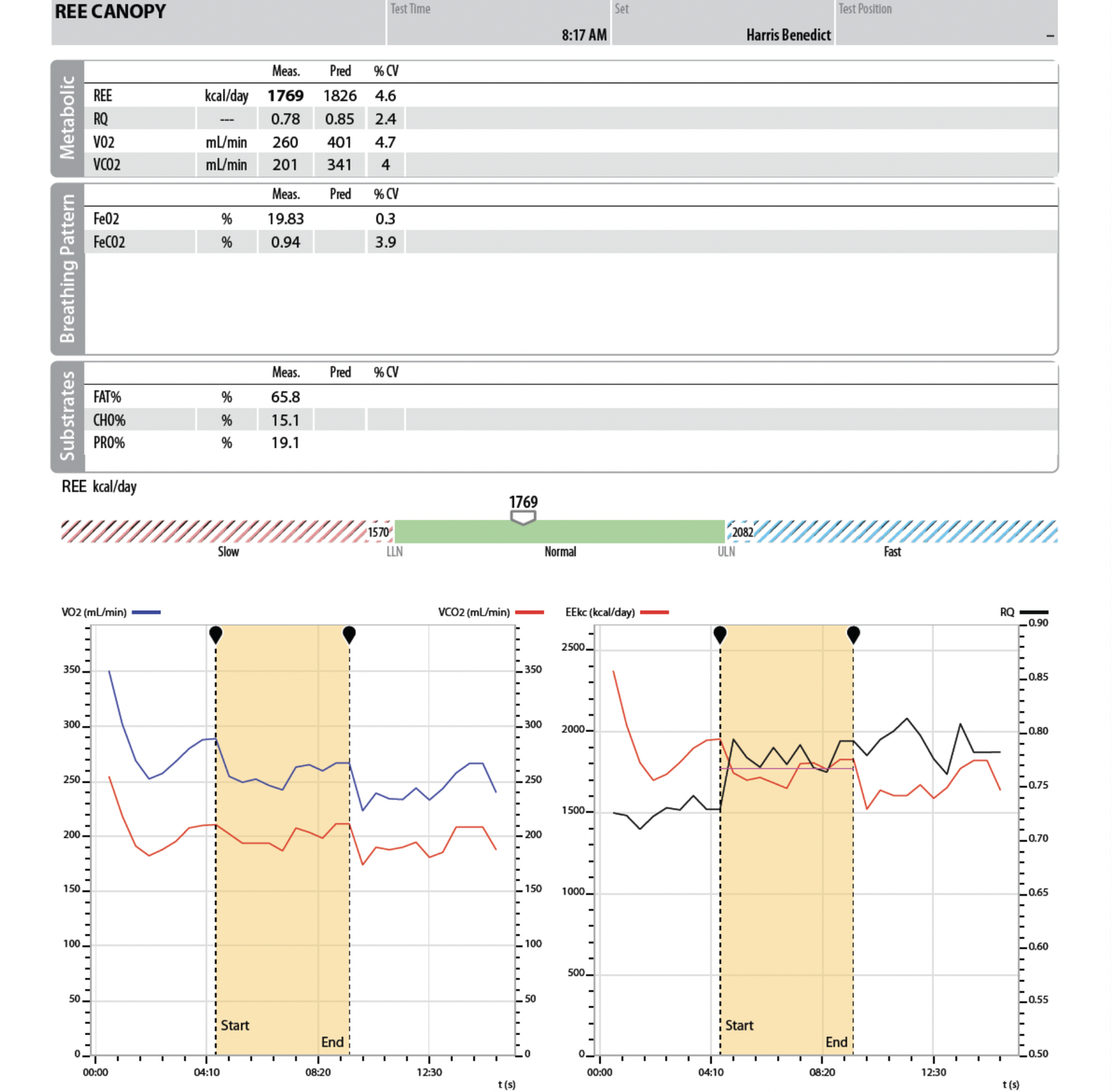Click the Test Position field
Viewport: 1111px width, 1092px height.
(x=947, y=22)
